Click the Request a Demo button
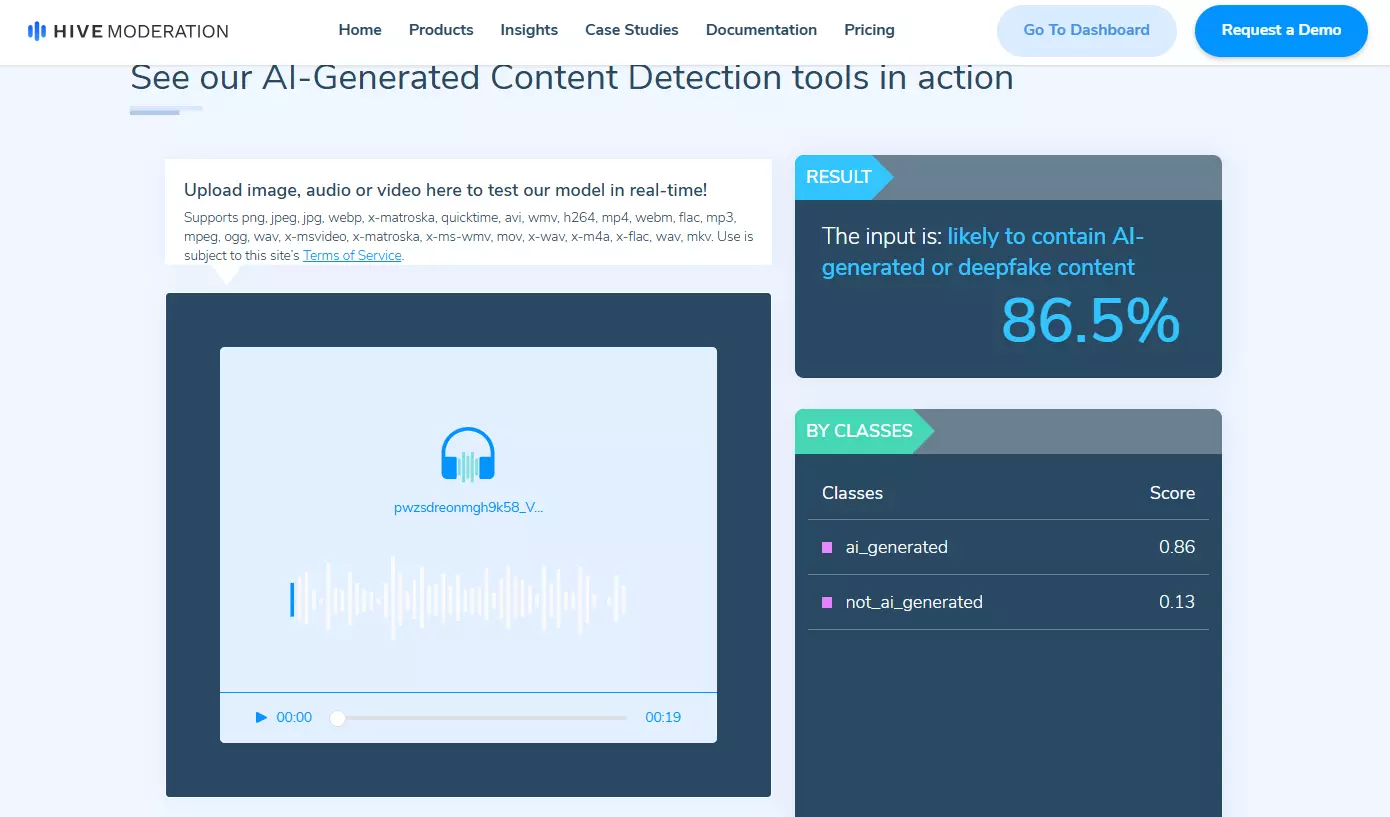Viewport: 1390px width, 817px height. [x=1281, y=30]
